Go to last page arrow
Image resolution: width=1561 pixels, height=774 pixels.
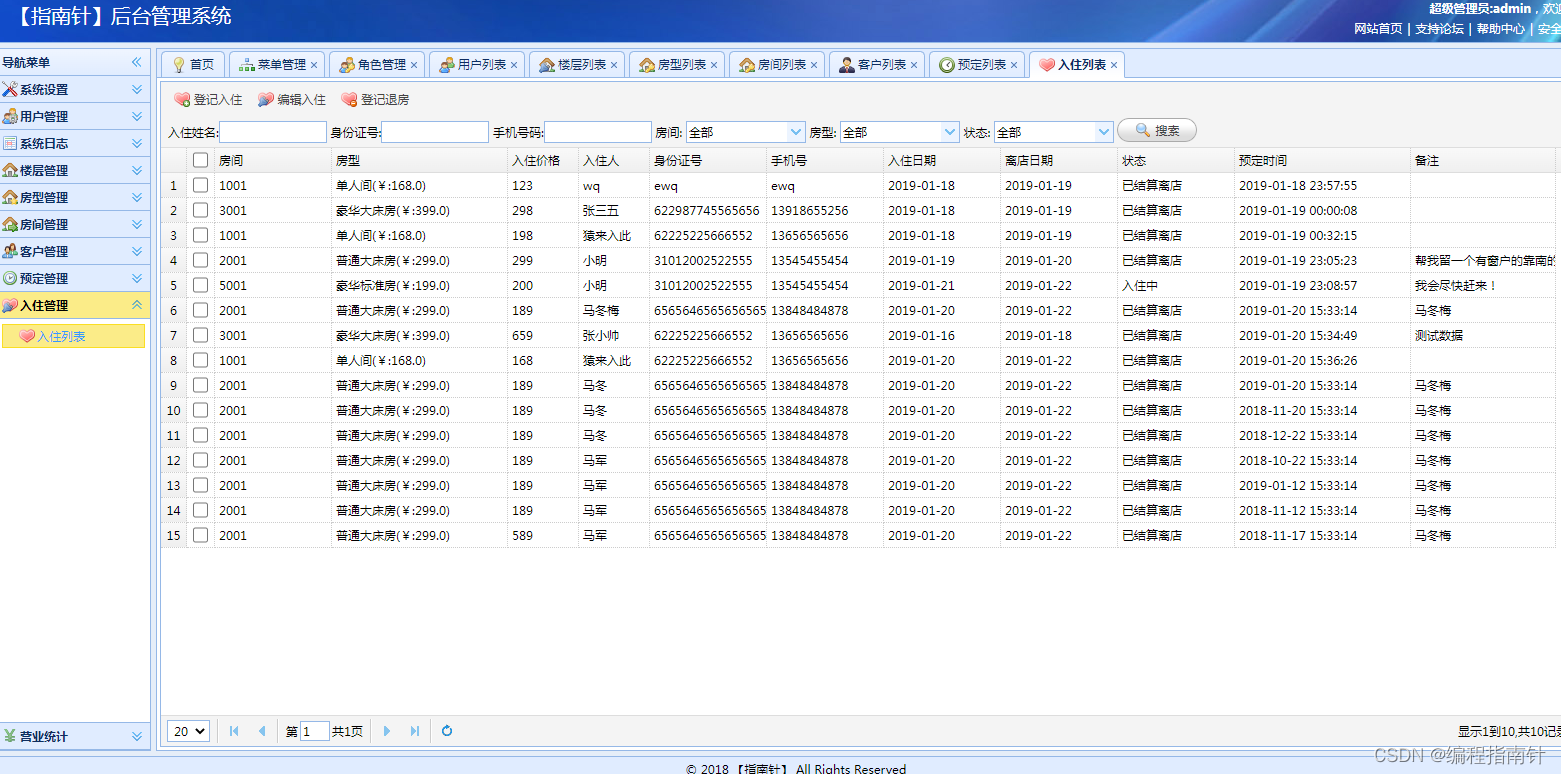pos(415,731)
